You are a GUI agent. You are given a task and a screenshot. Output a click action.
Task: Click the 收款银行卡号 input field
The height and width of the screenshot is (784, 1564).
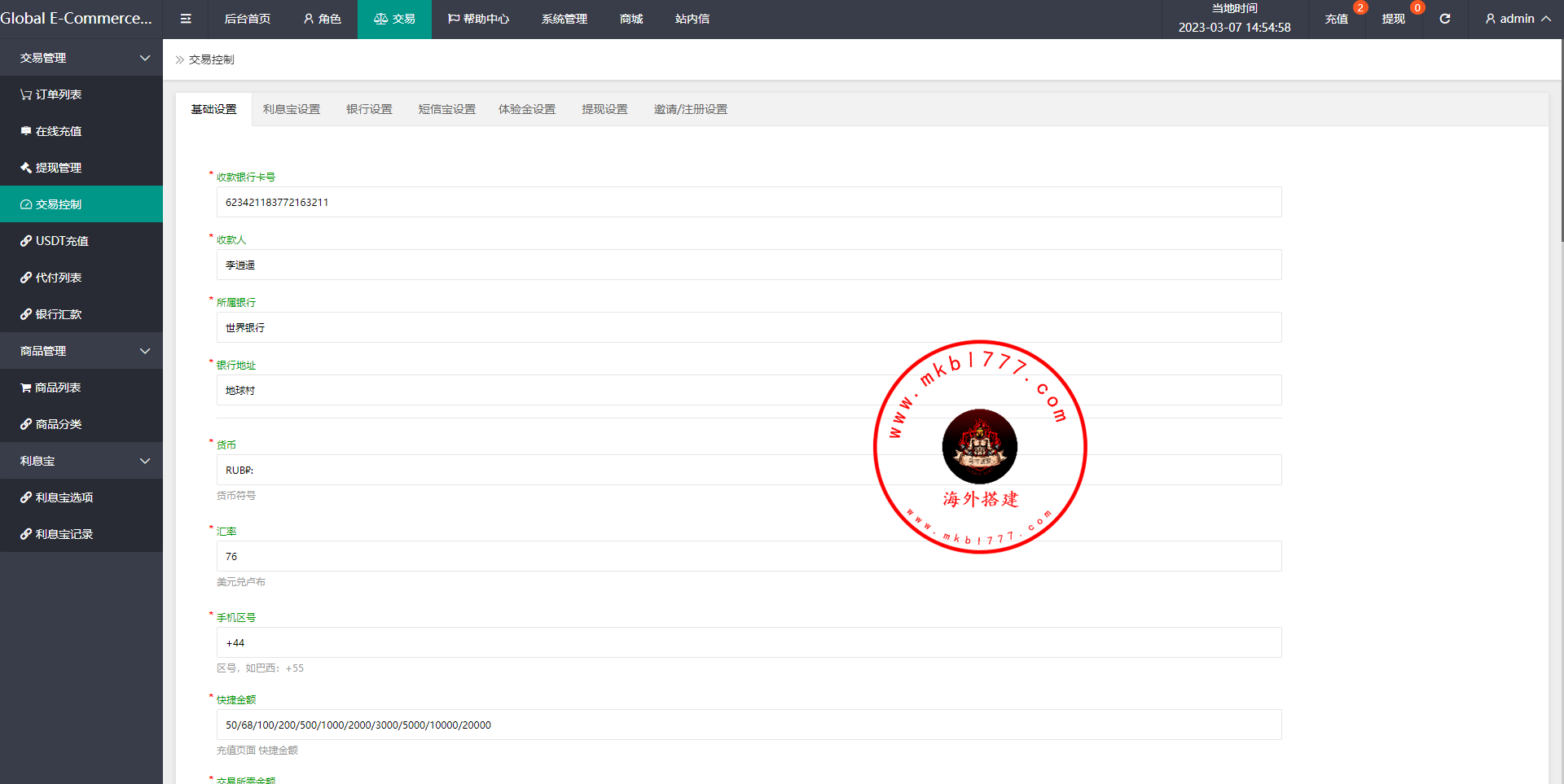tap(749, 202)
